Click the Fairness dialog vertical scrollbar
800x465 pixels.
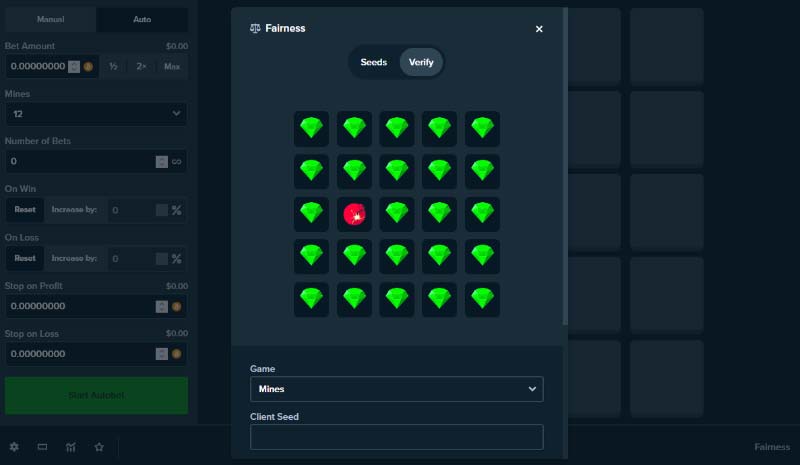565,170
